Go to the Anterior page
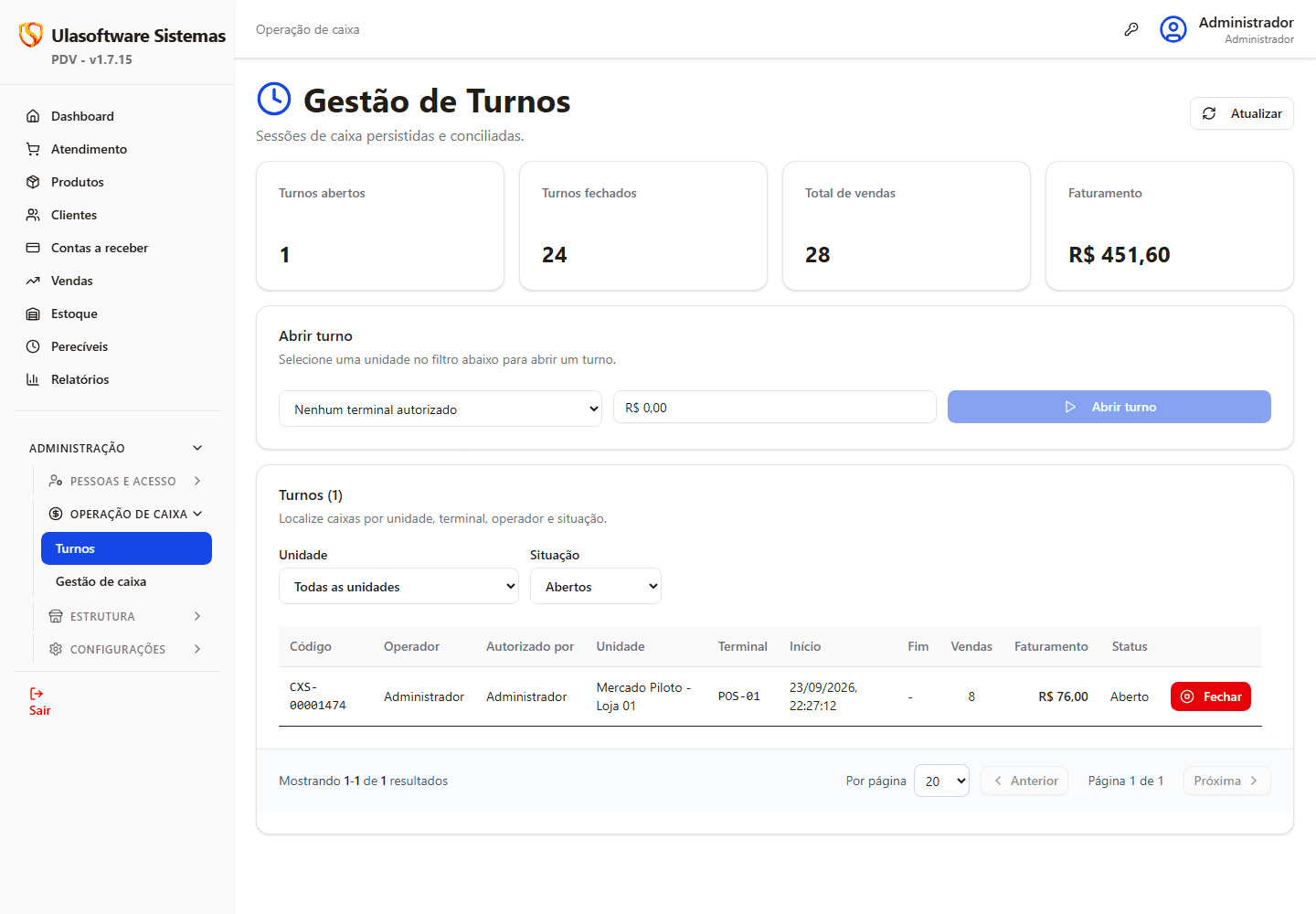The height and width of the screenshot is (914, 1316). pyautogui.click(x=1024, y=781)
